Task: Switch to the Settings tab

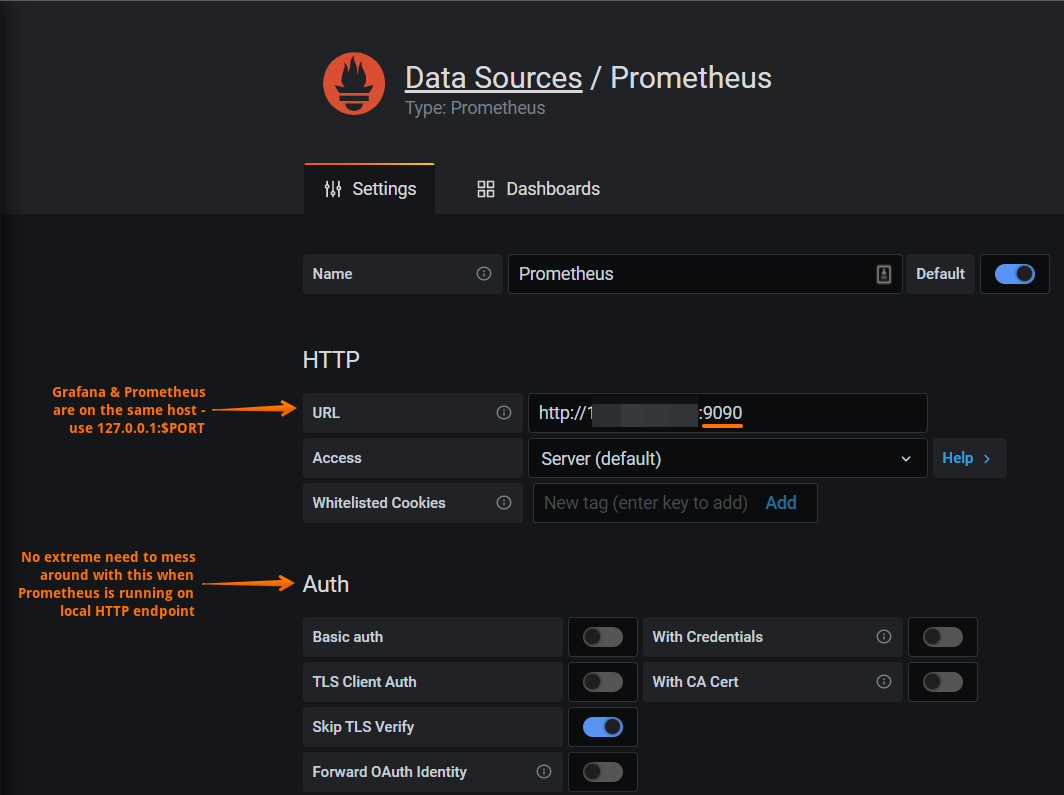Action: pos(369,189)
